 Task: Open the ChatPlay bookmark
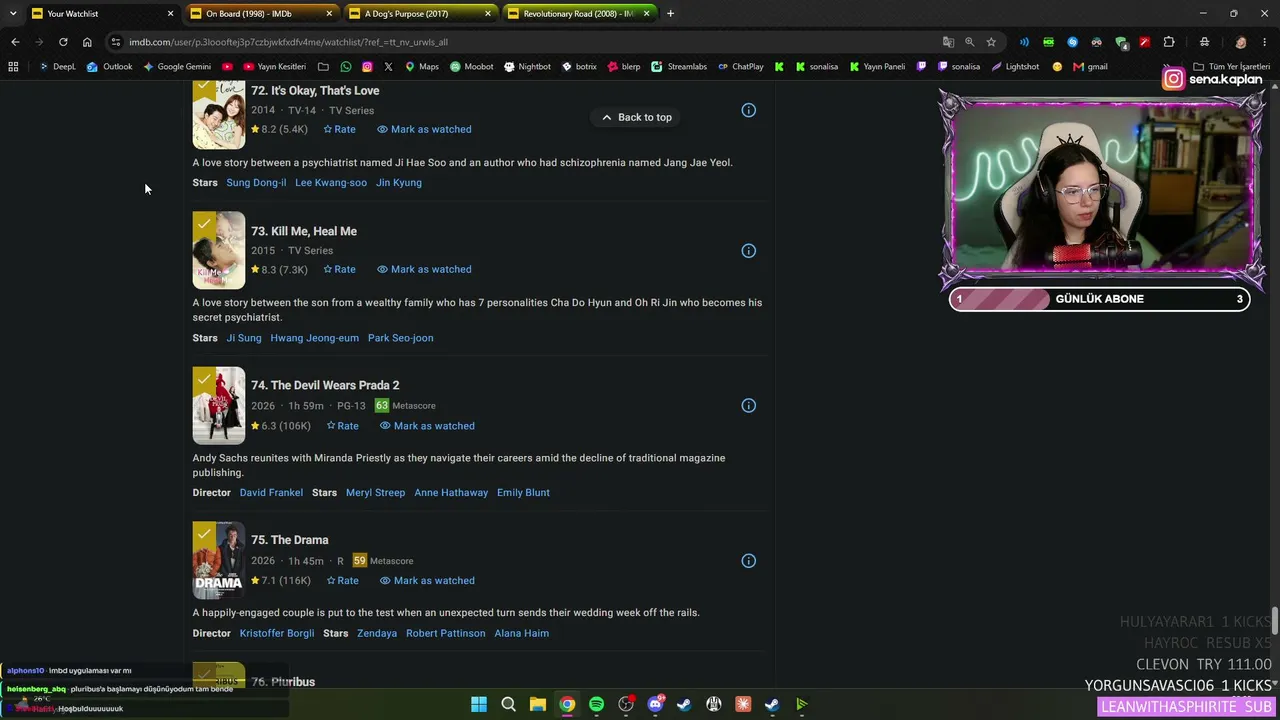point(741,67)
